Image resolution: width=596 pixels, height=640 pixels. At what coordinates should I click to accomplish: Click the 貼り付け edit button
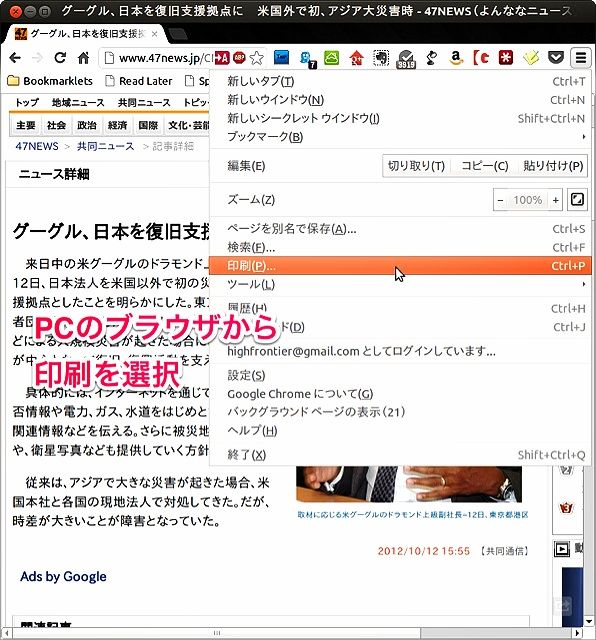(x=553, y=166)
